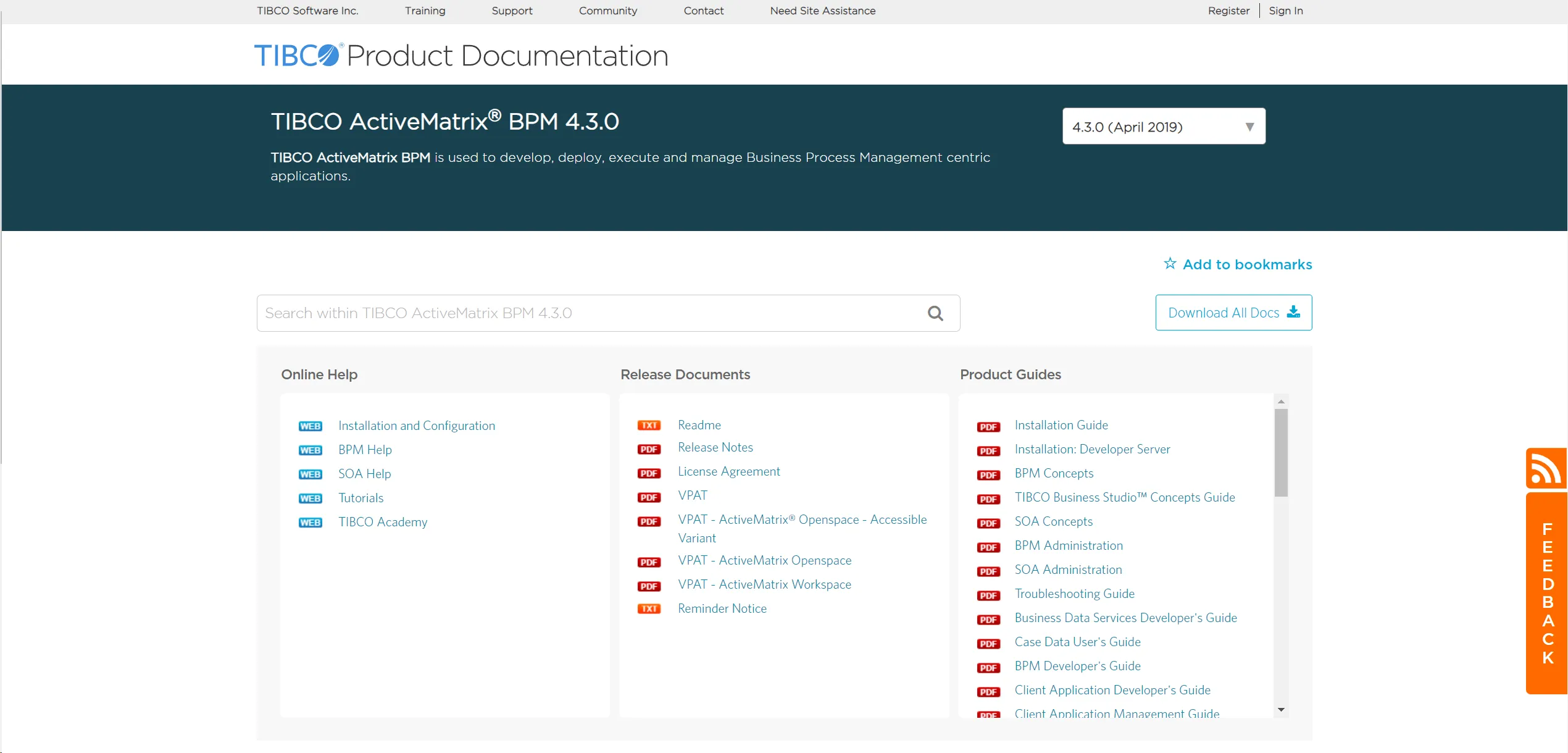The image size is (1568, 753).
Task: Open the Community menu
Action: pyautogui.click(x=607, y=11)
